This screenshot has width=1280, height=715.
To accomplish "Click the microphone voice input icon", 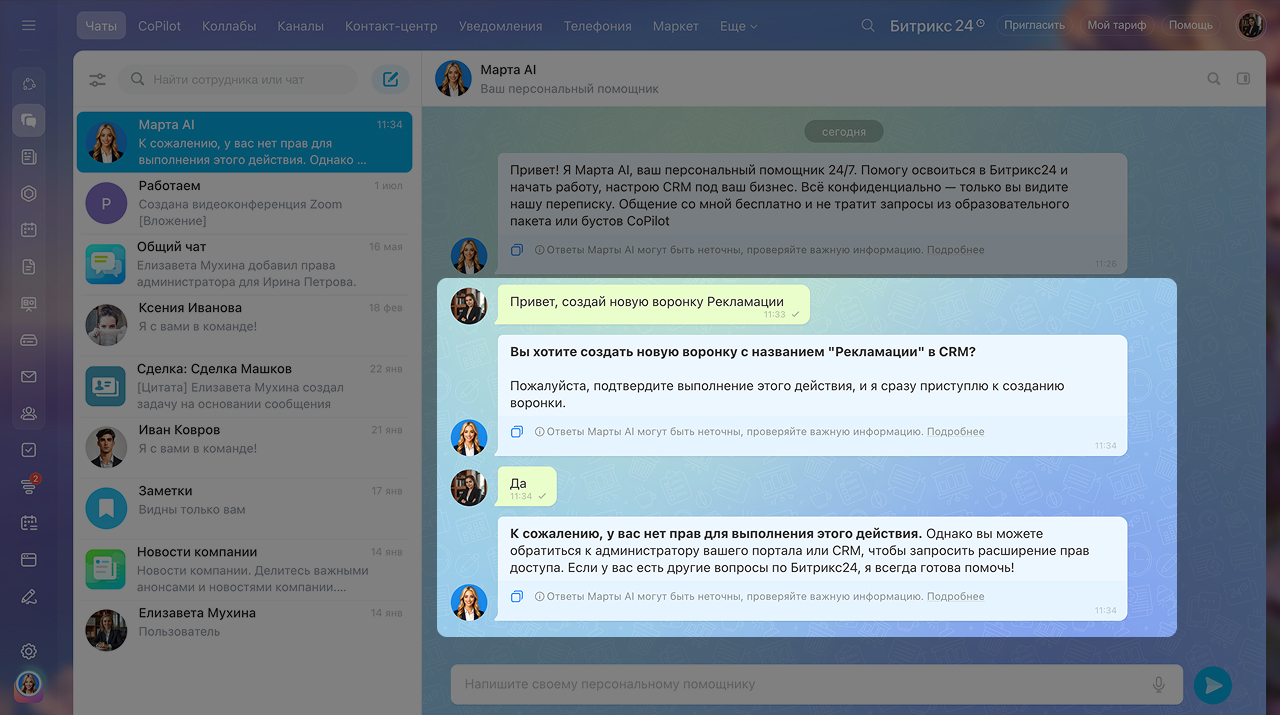I will tap(1159, 685).
